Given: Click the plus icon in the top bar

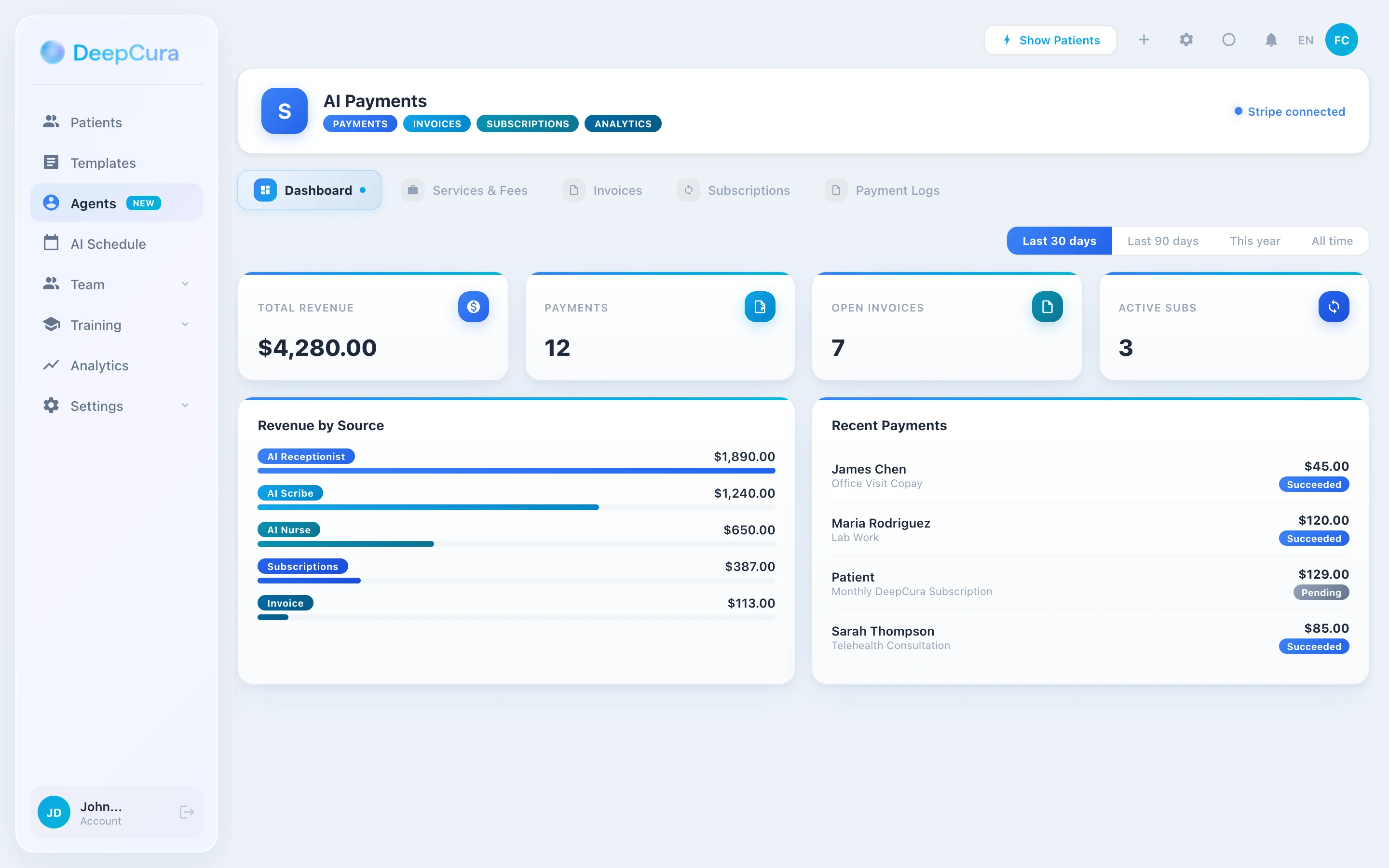Looking at the screenshot, I should [x=1144, y=40].
